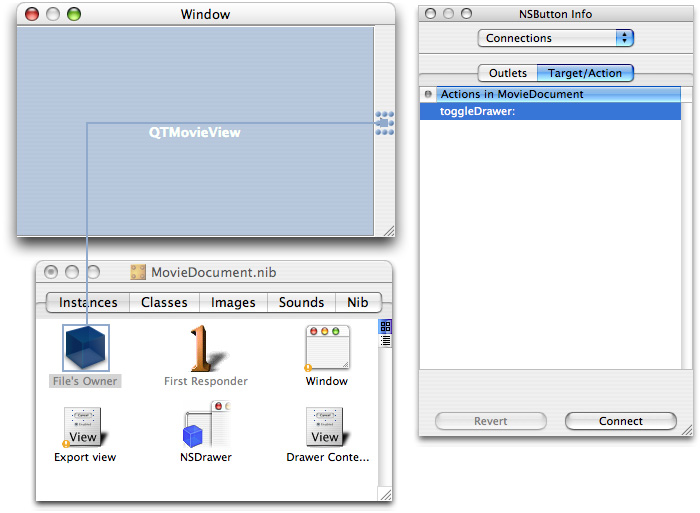Click the Export view label
The image size is (700, 513).
[85, 457]
